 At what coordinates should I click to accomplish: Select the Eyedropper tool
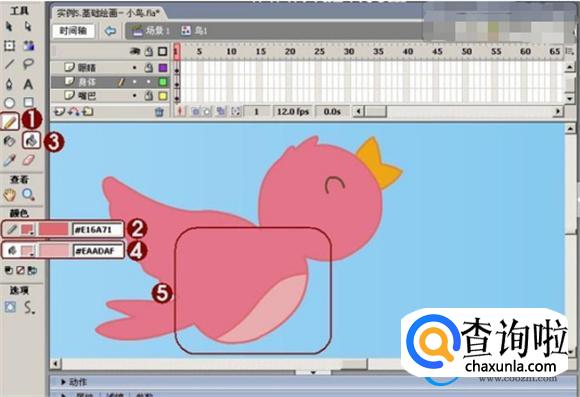(x=9, y=160)
